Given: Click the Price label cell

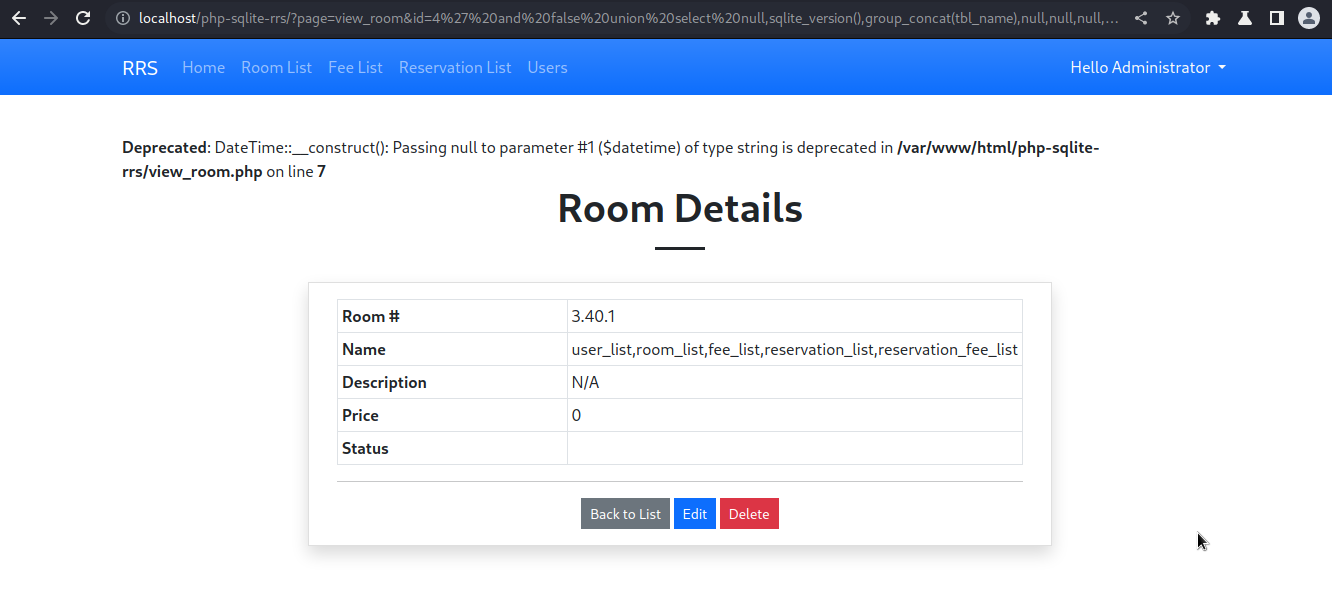Looking at the screenshot, I should click(452, 415).
